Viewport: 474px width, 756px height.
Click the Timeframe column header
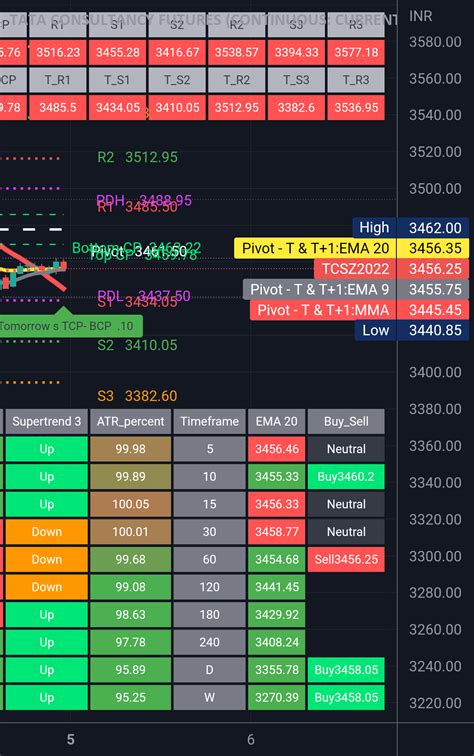(209, 421)
